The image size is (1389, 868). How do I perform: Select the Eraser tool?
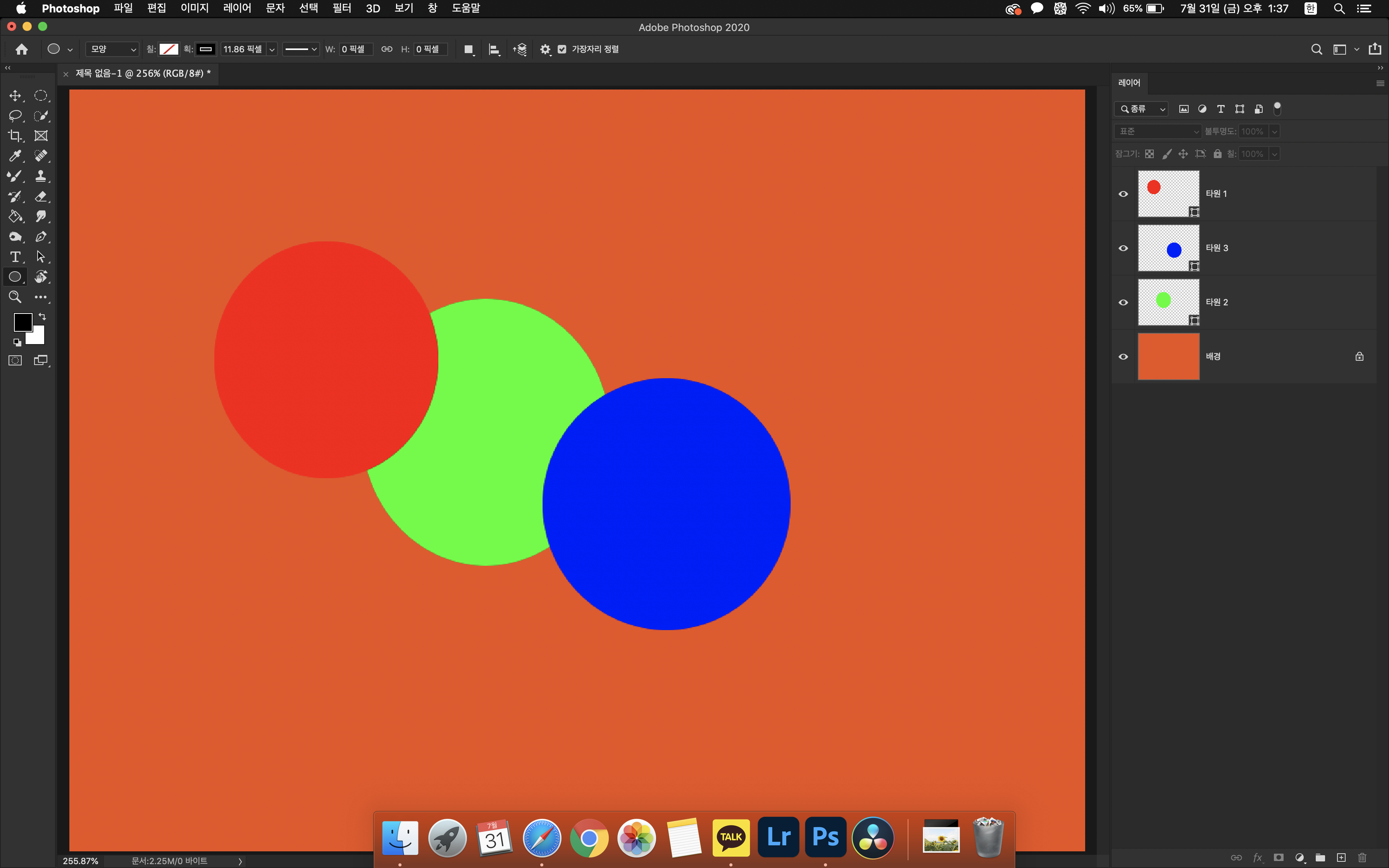click(x=41, y=196)
